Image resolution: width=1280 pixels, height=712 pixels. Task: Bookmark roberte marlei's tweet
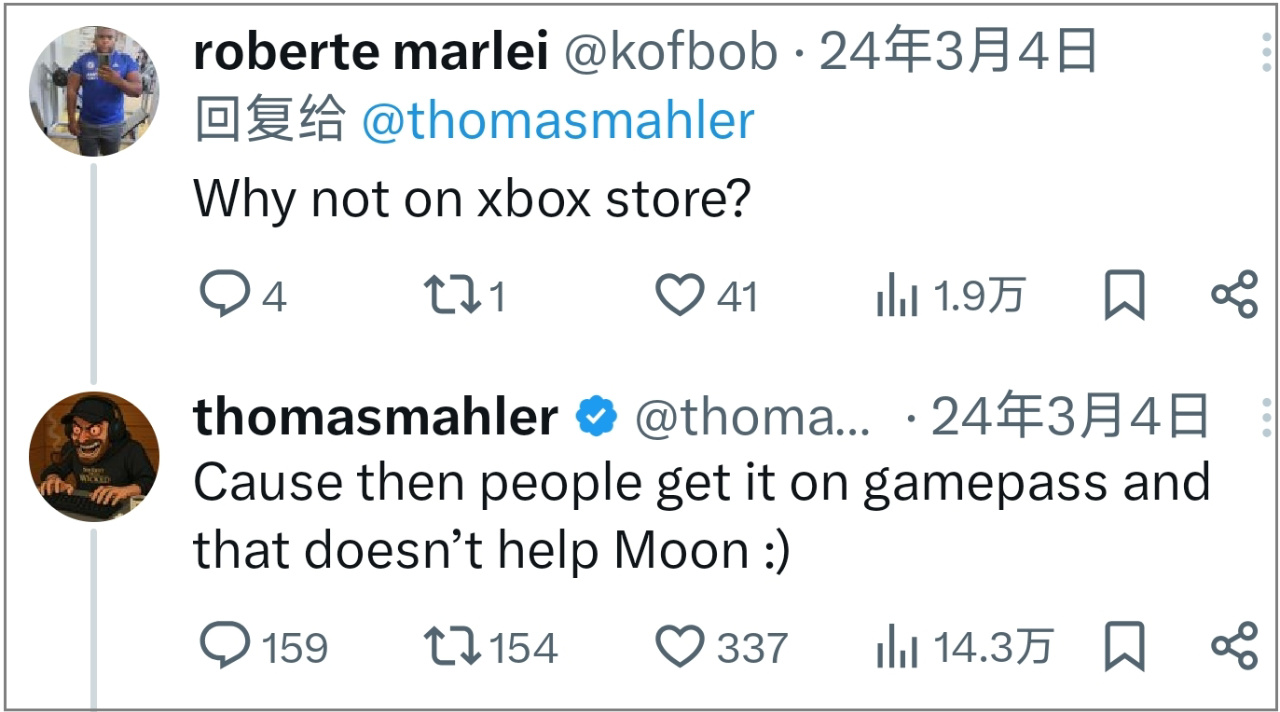click(x=1124, y=297)
